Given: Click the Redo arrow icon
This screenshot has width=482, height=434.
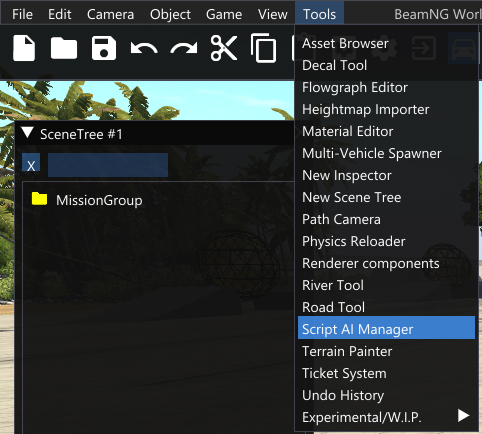Looking at the screenshot, I should pyautogui.click(x=184, y=49).
